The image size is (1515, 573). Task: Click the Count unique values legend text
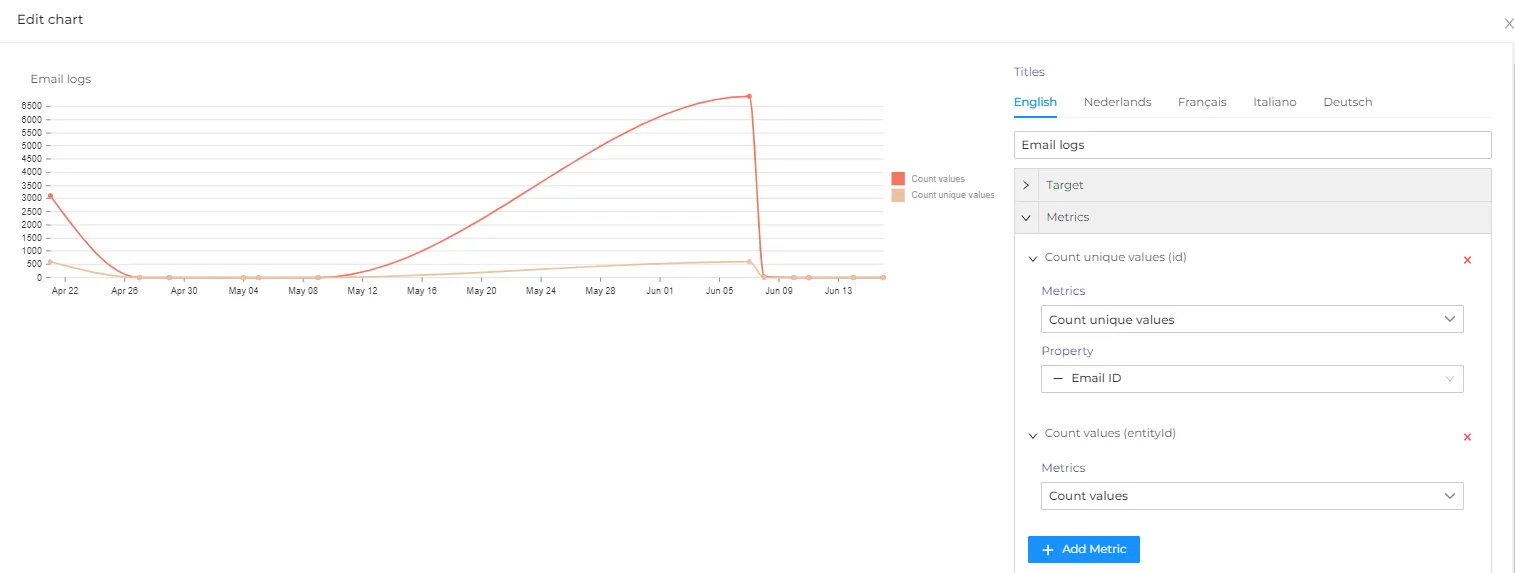[x=953, y=195]
